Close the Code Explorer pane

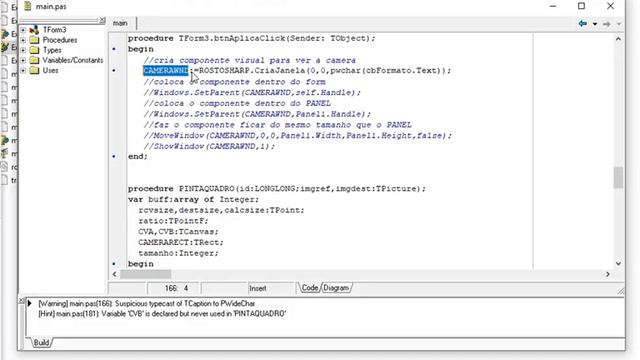(x=102, y=20)
